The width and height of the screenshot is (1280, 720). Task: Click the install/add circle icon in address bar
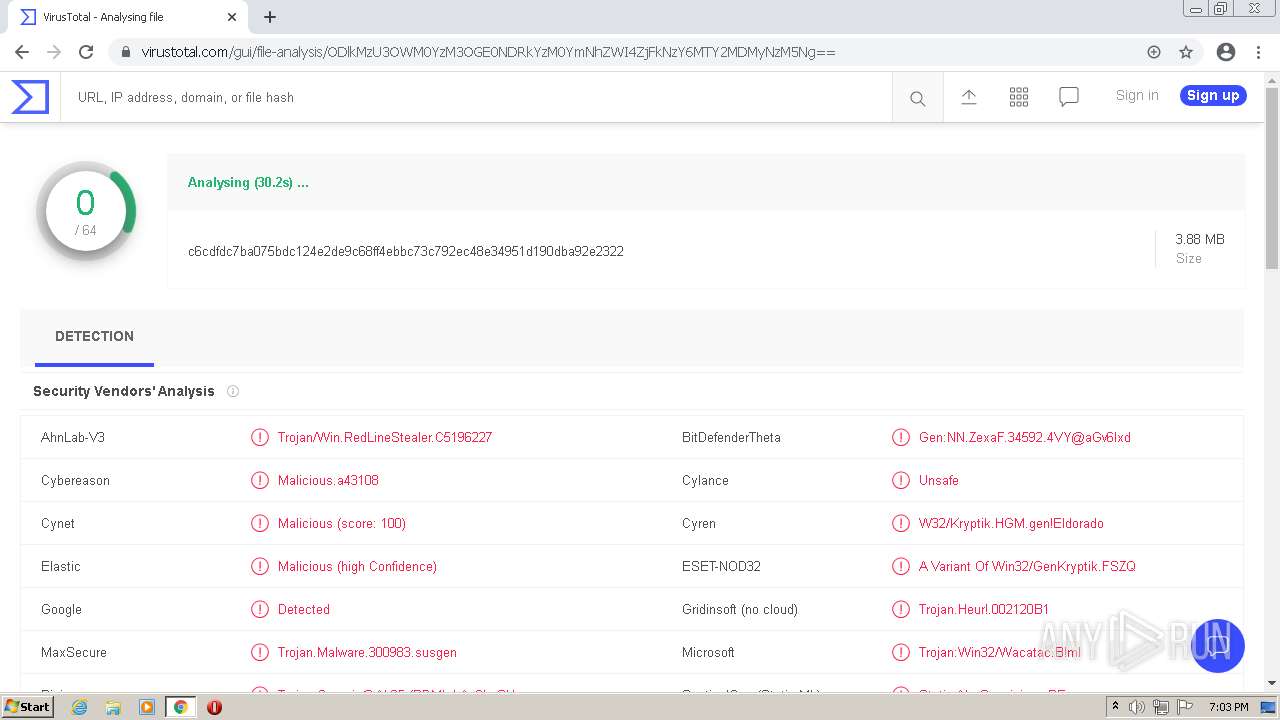(1154, 52)
